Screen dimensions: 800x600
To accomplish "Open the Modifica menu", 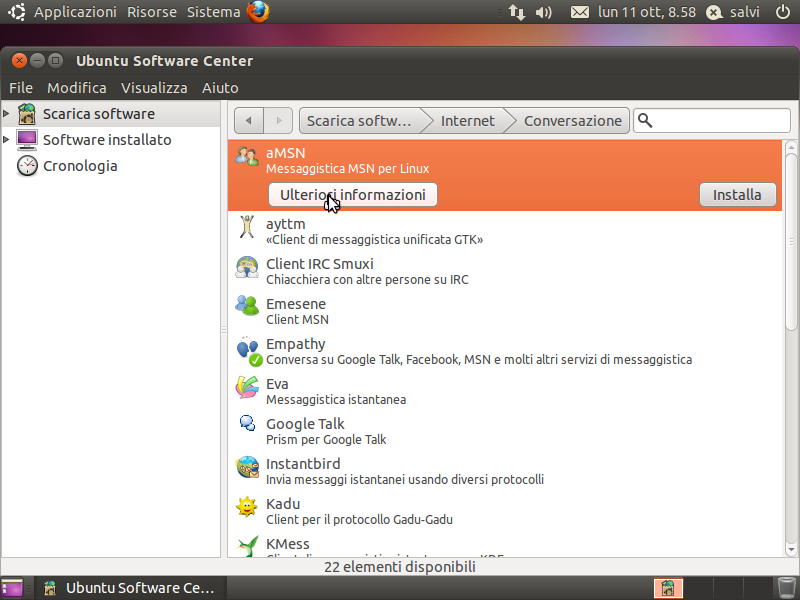I will click(77, 88).
